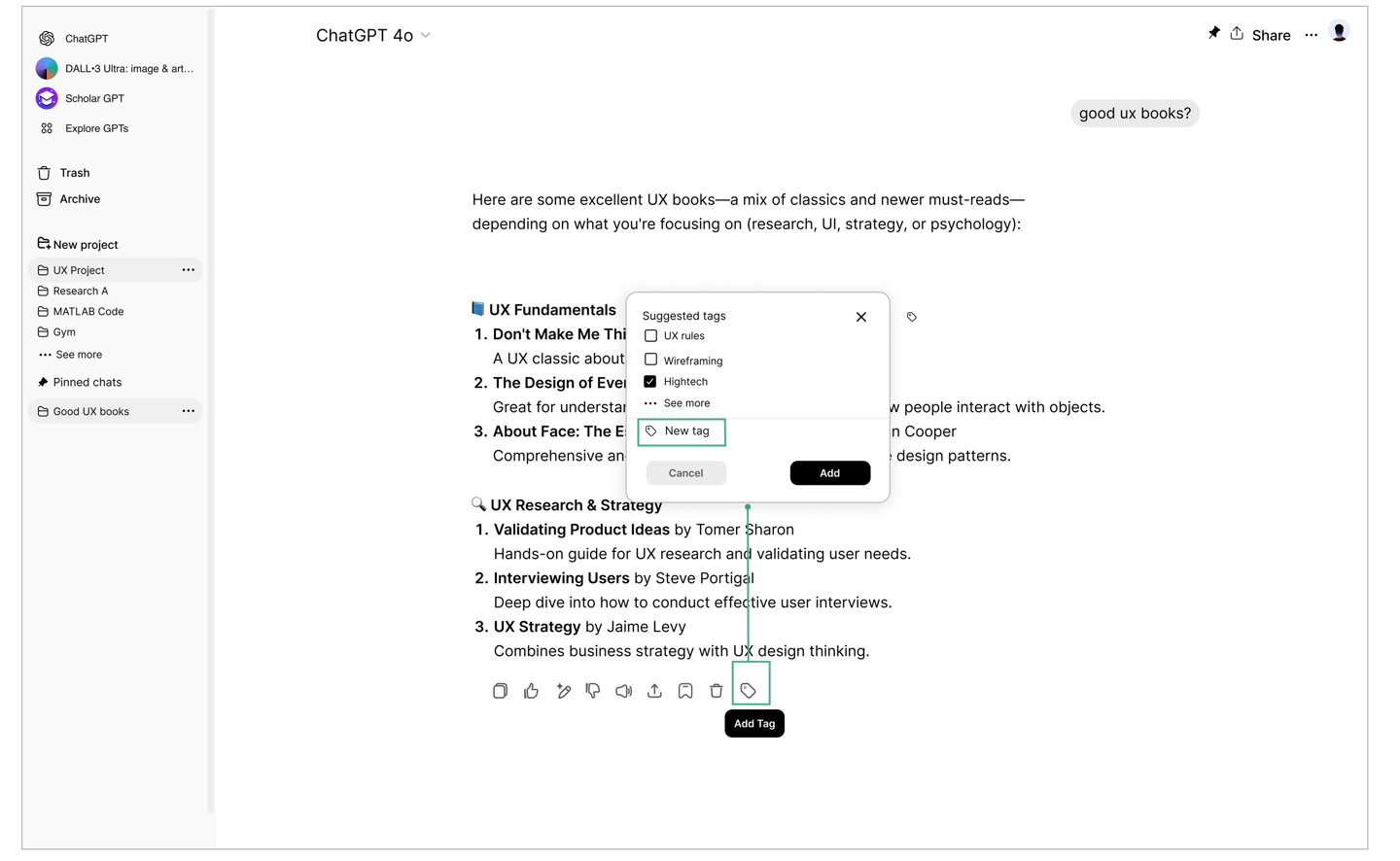Open more options for Good UX books chat
Image resolution: width=1400 pixels, height=861 pixels.
[x=189, y=412]
